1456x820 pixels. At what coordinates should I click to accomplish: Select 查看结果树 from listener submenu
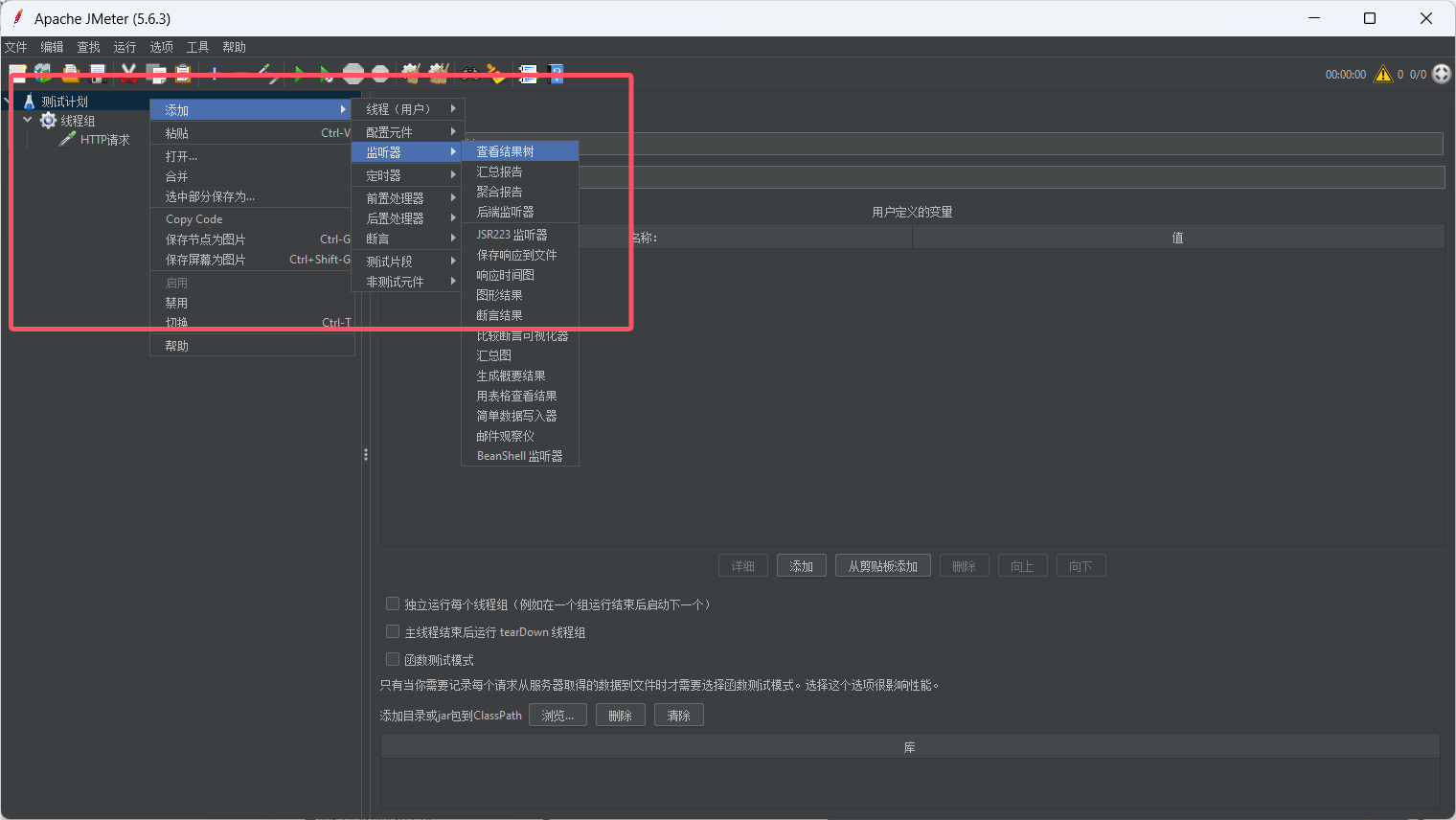point(520,151)
